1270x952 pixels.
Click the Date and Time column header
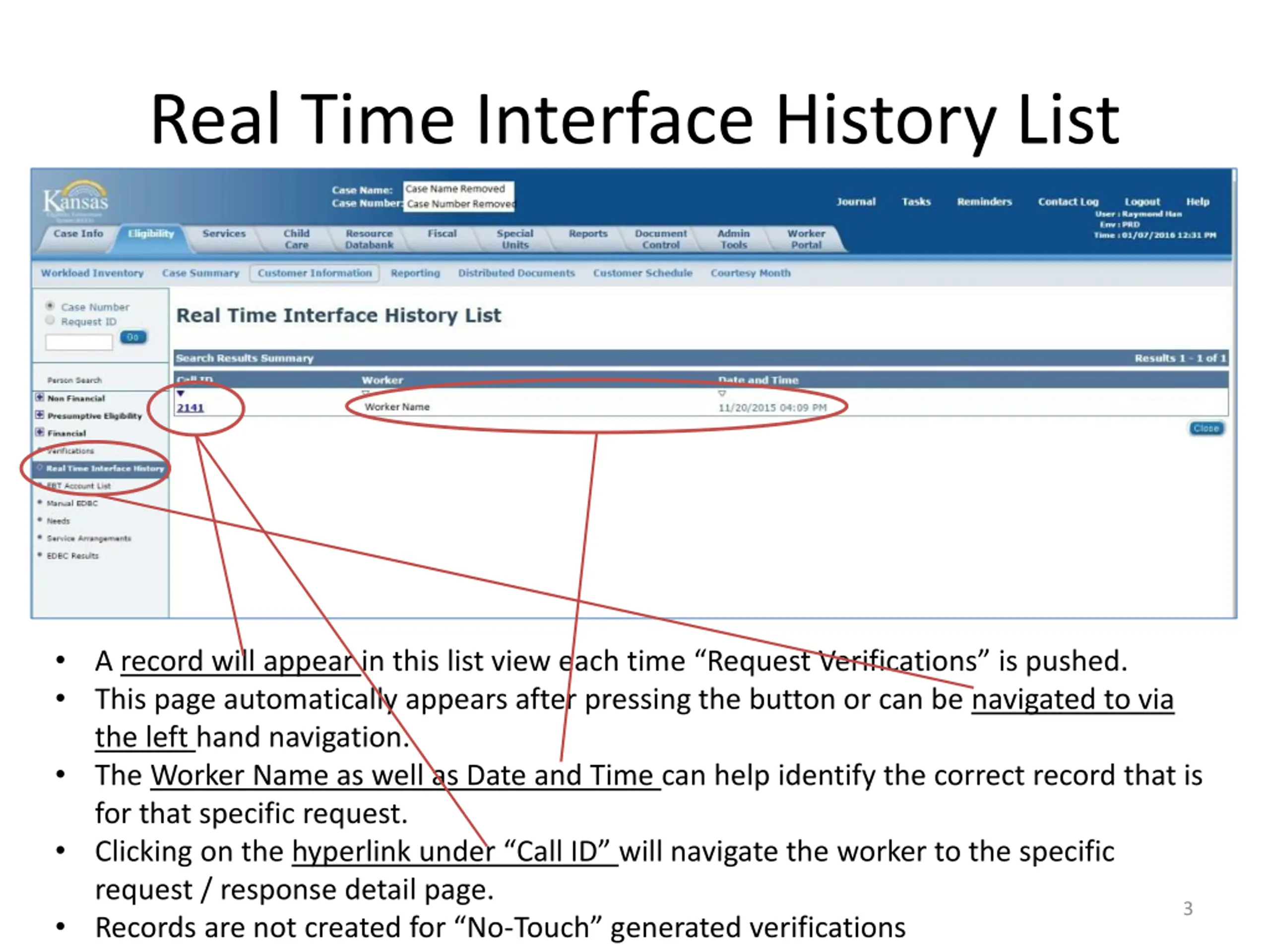pyautogui.click(x=759, y=380)
